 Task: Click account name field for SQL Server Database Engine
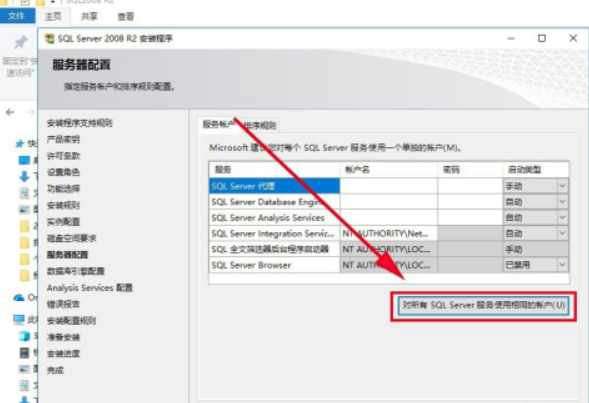pyautogui.click(x=389, y=202)
